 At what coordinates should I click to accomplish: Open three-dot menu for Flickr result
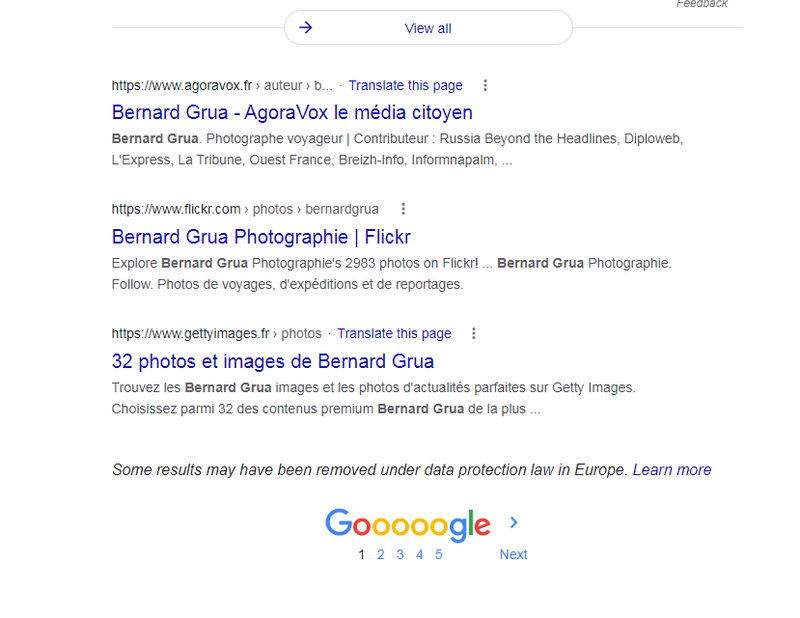click(403, 209)
